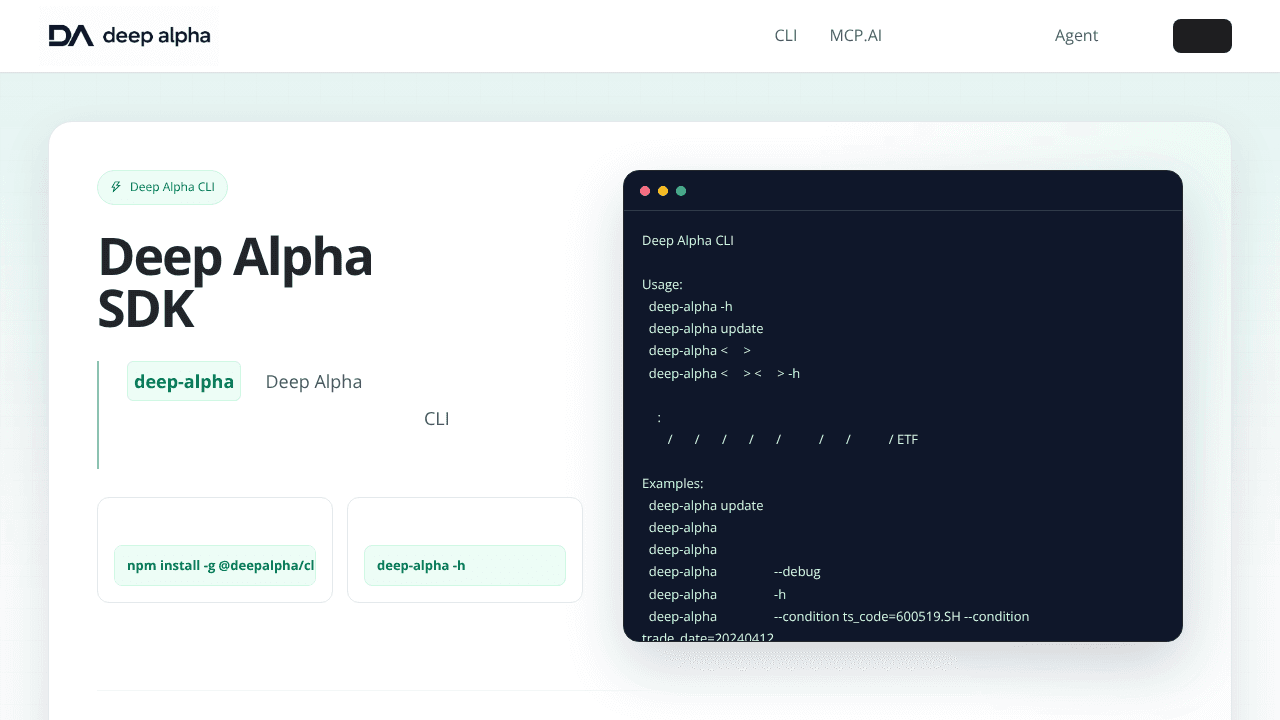The image size is (1280, 720).
Task: Click the '-h' flag in terminal Examples
Action: (780, 593)
